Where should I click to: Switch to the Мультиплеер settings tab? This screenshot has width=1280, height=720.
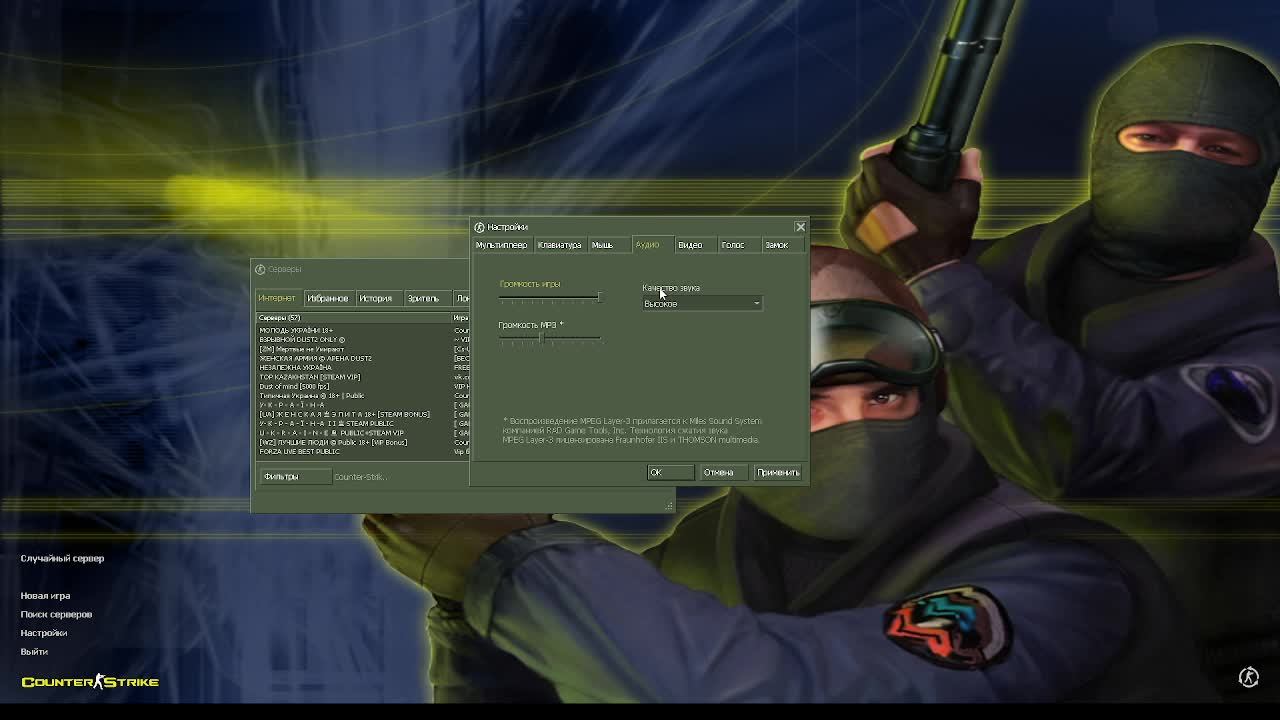coord(501,245)
